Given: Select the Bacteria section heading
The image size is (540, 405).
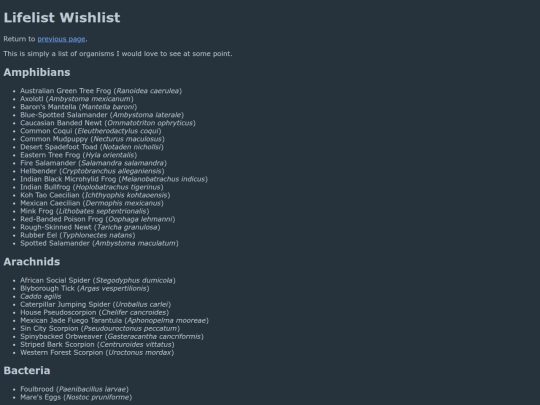Looking at the screenshot, I should [x=27, y=371].
